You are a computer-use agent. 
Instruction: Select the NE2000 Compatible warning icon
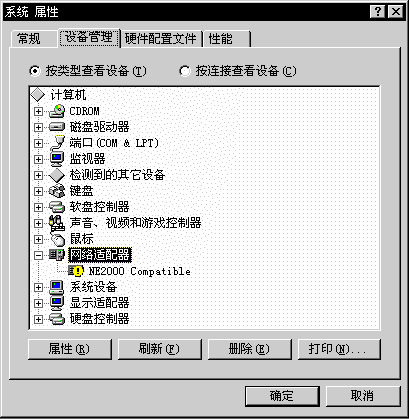(x=76, y=271)
